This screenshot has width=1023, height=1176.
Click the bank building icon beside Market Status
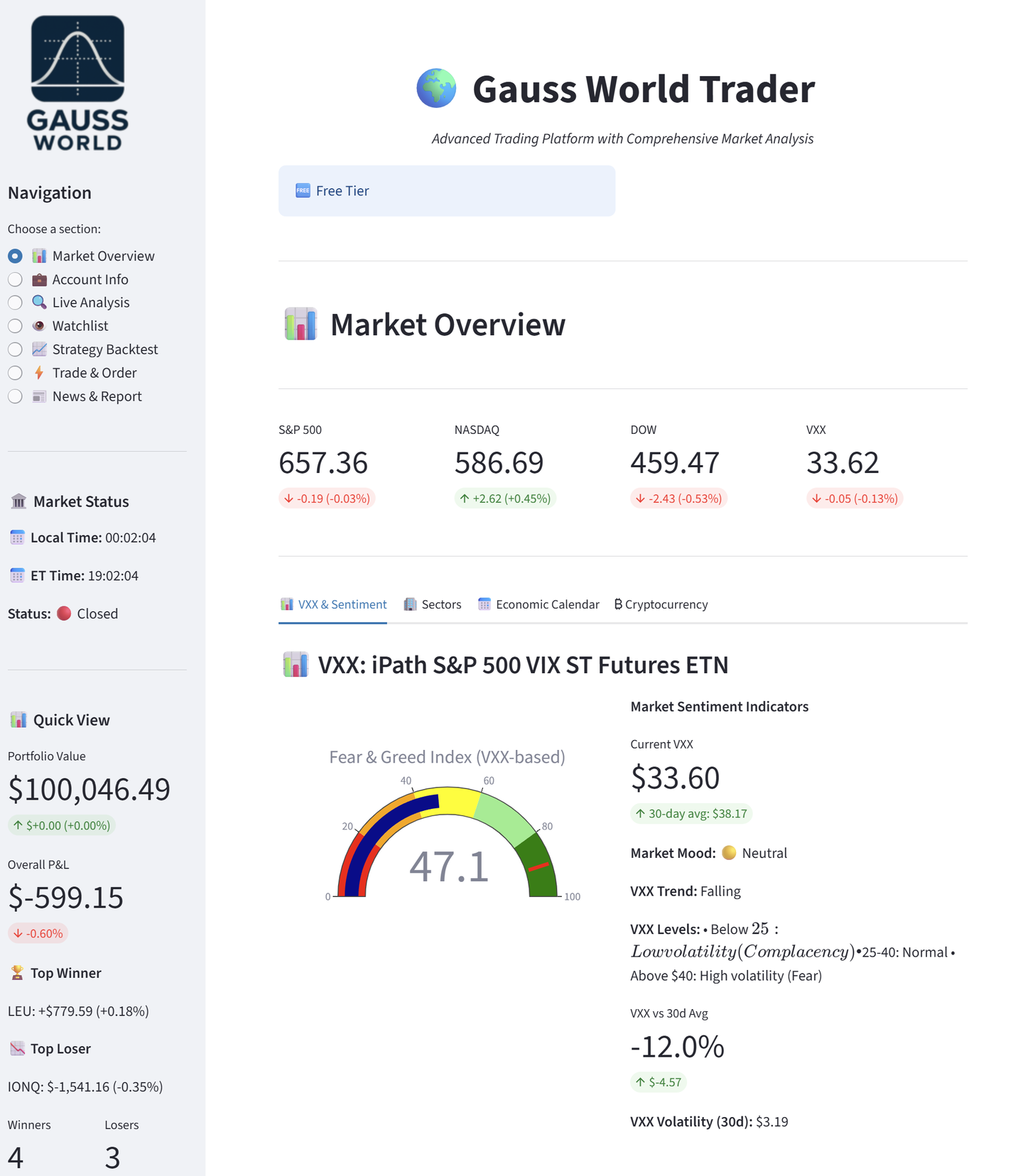click(x=18, y=501)
